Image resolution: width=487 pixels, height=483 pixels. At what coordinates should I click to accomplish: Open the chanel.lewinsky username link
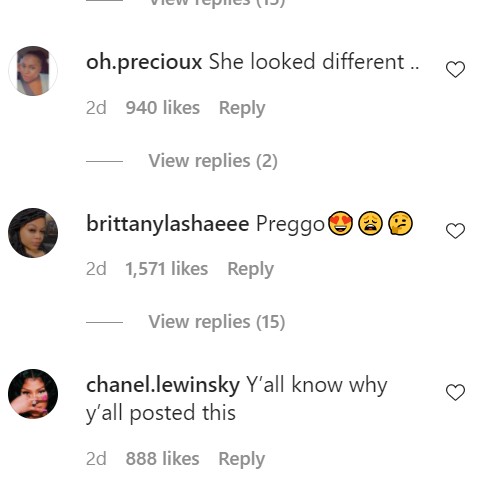pos(163,385)
